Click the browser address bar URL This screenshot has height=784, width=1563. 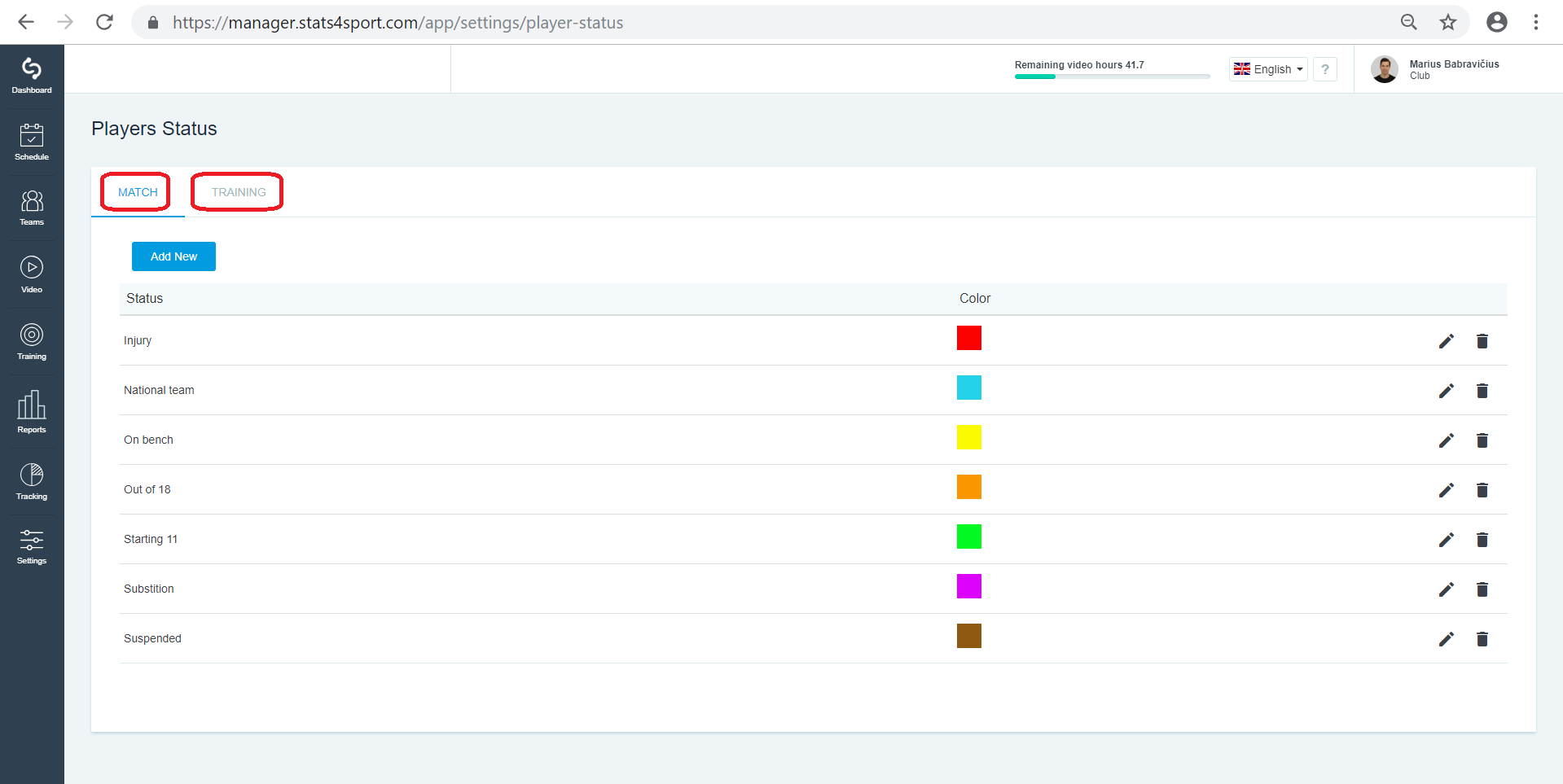click(x=397, y=23)
